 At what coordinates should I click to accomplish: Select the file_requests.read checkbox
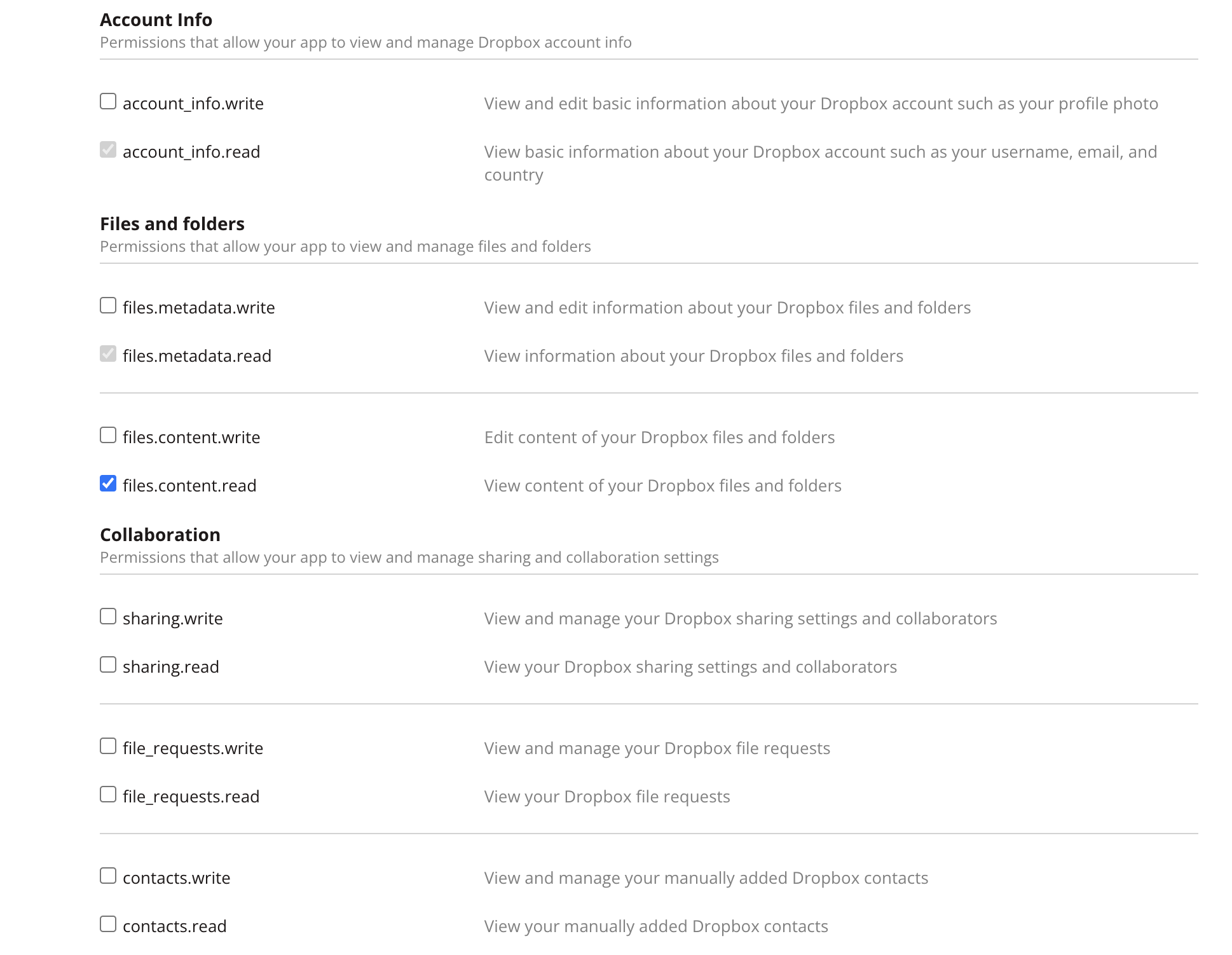[x=108, y=795]
